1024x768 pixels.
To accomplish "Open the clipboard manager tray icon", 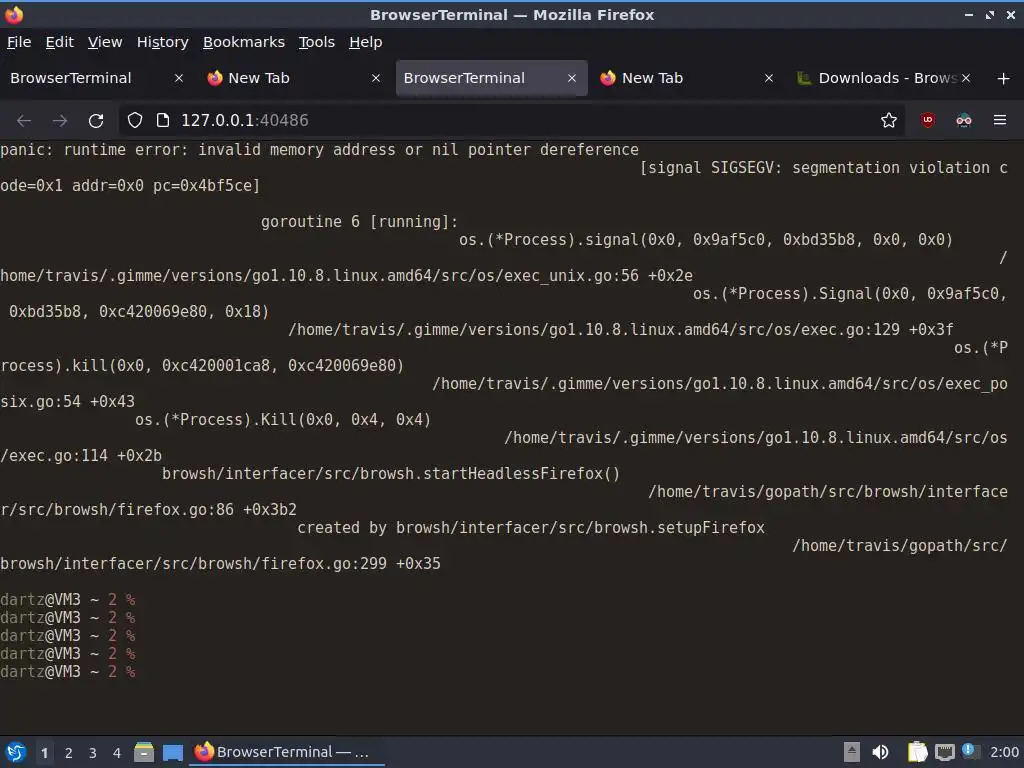I will pyautogui.click(x=917, y=752).
